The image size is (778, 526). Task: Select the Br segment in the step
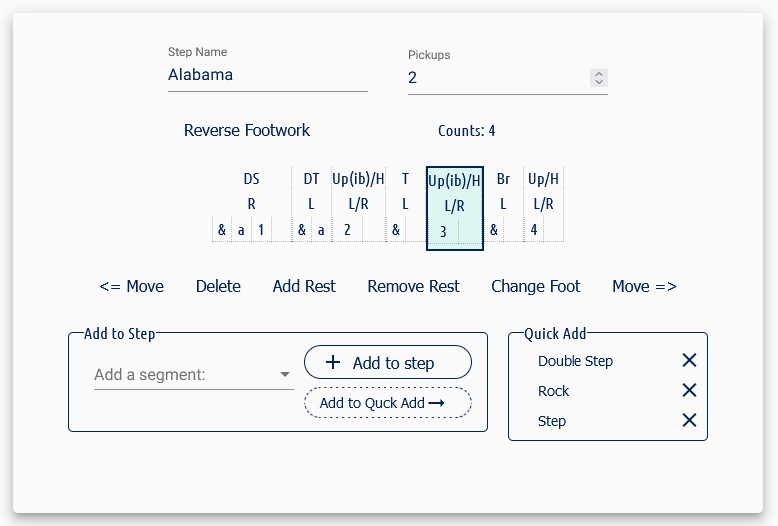point(503,204)
